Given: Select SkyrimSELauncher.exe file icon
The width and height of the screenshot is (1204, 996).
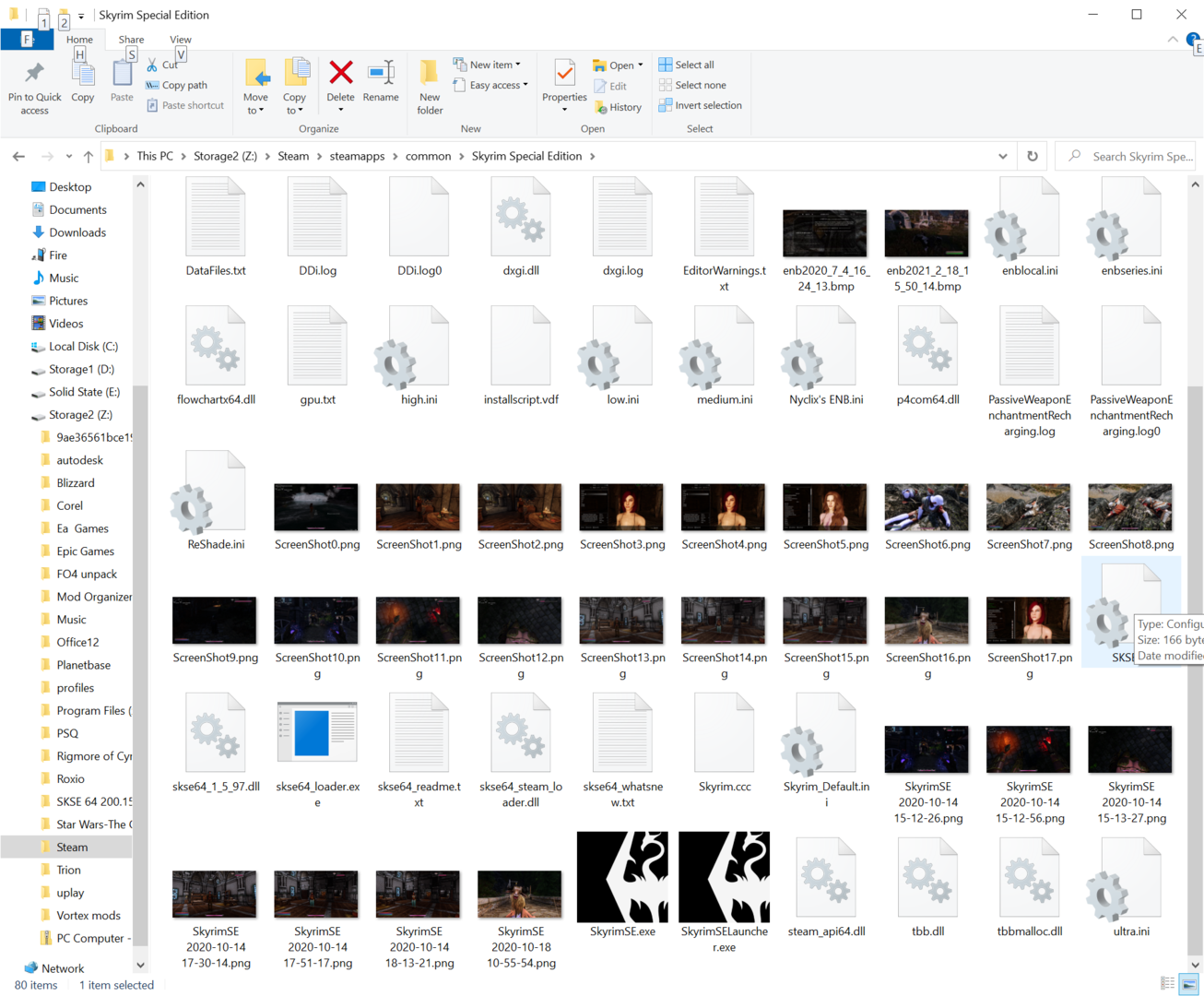Looking at the screenshot, I should click(724, 877).
